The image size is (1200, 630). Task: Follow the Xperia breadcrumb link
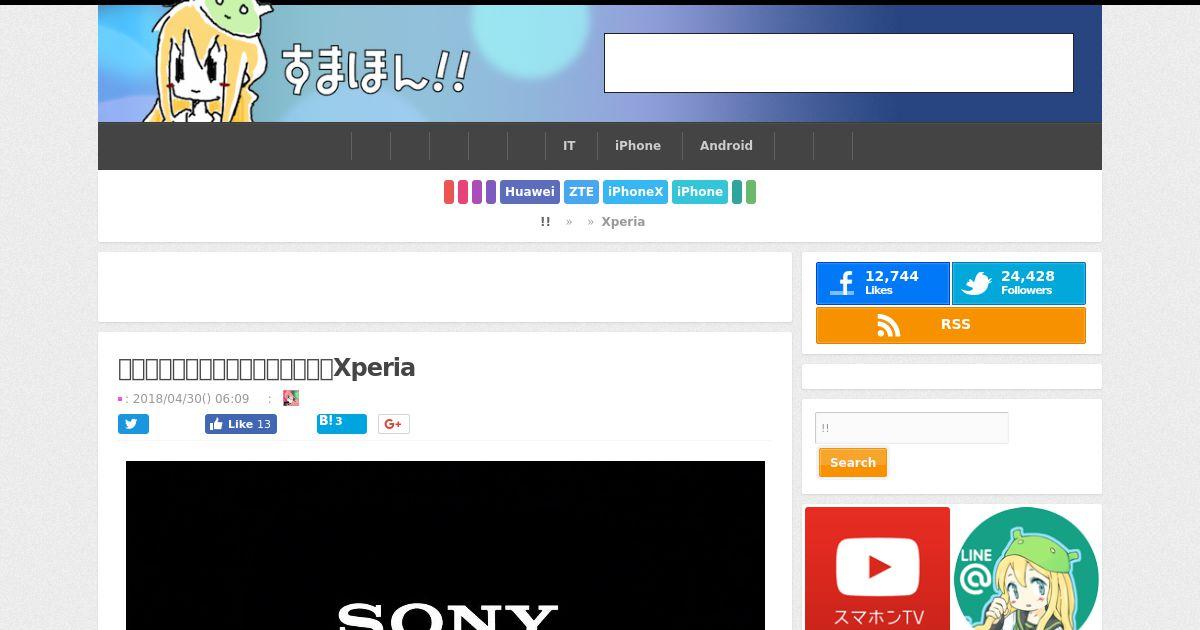tap(623, 222)
